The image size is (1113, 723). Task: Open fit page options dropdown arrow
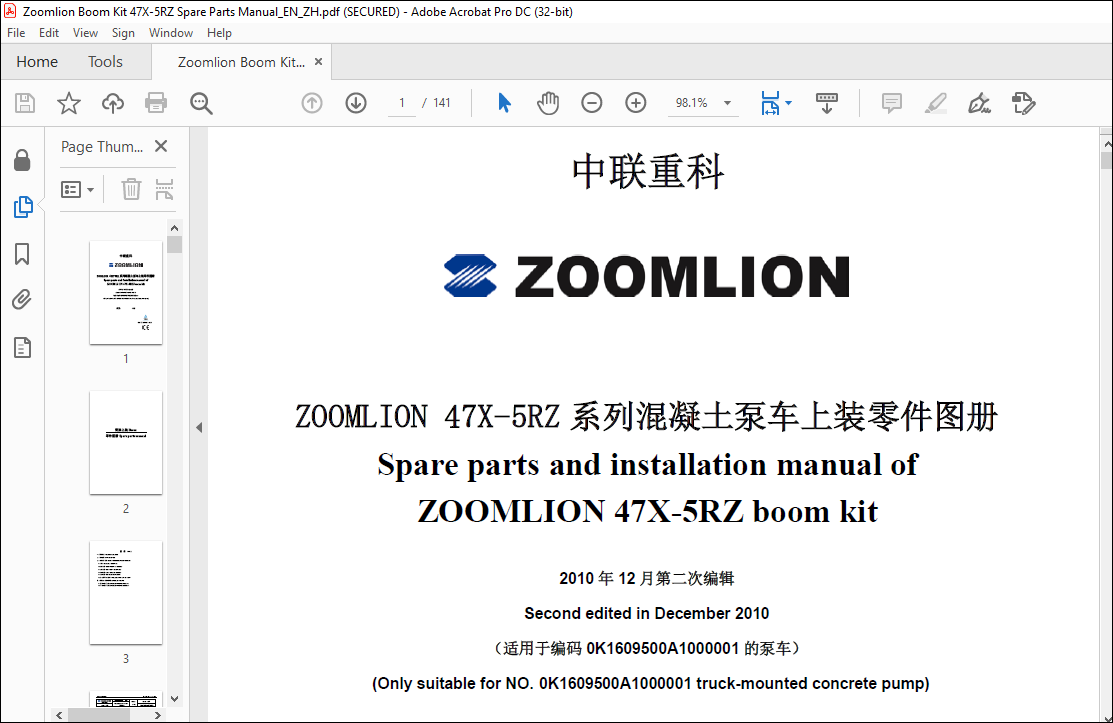(x=789, y=103)
